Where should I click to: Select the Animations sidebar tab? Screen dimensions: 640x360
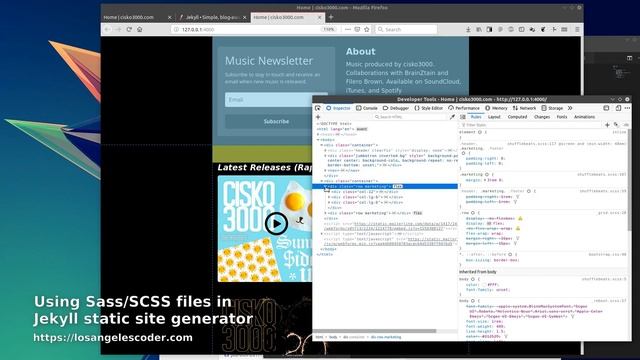pyautogui.click(x=584, y=117)
